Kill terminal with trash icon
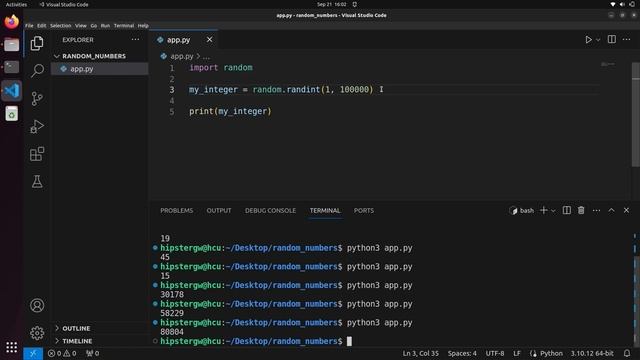 coord(581,210)
